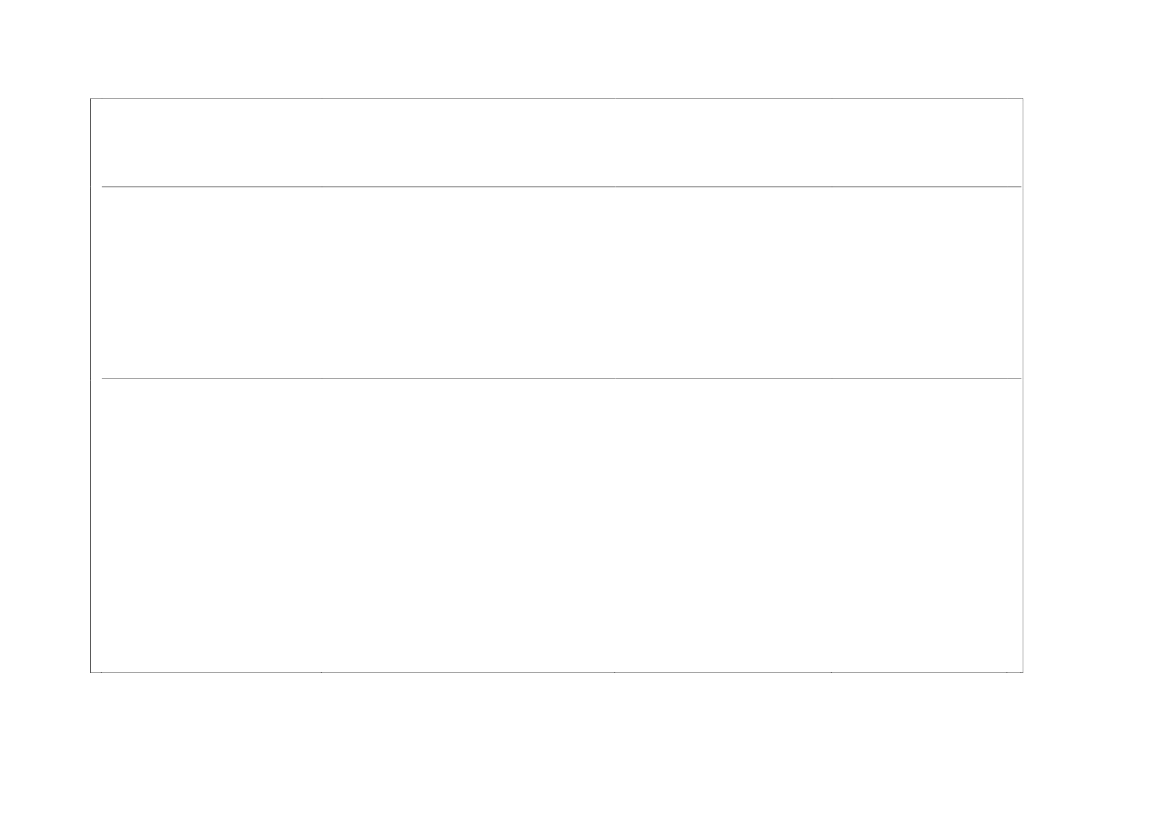Click the third-column cell in the top row

pyautogui.click(x=722, y=142)
